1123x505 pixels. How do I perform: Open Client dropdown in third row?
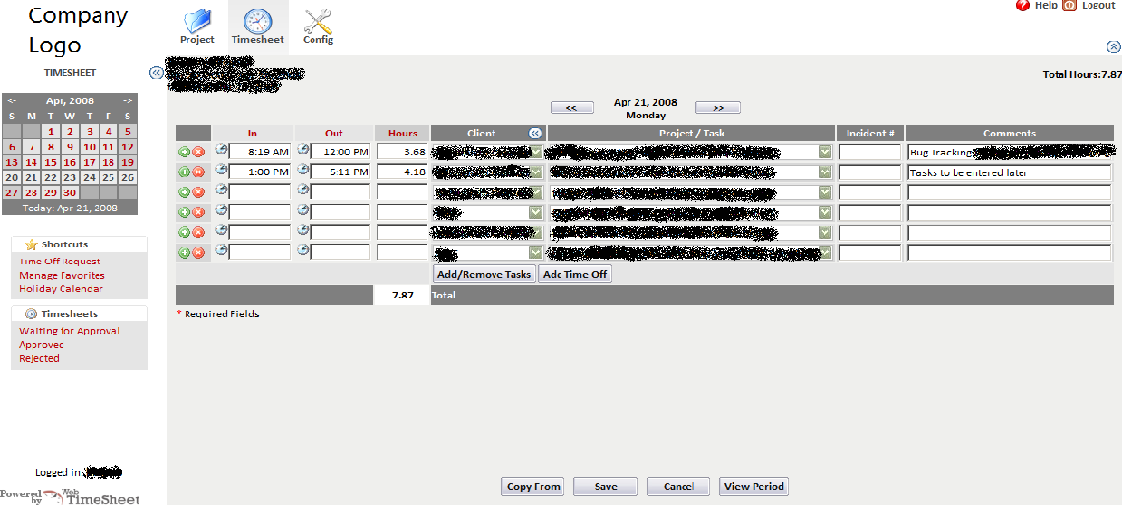536,192
